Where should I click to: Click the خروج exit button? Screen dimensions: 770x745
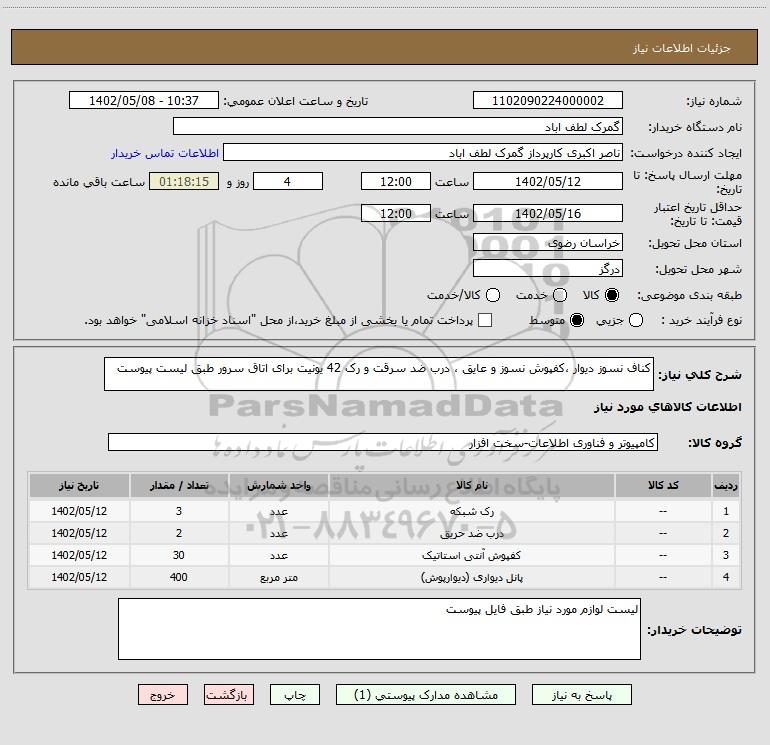pos(163,695)
